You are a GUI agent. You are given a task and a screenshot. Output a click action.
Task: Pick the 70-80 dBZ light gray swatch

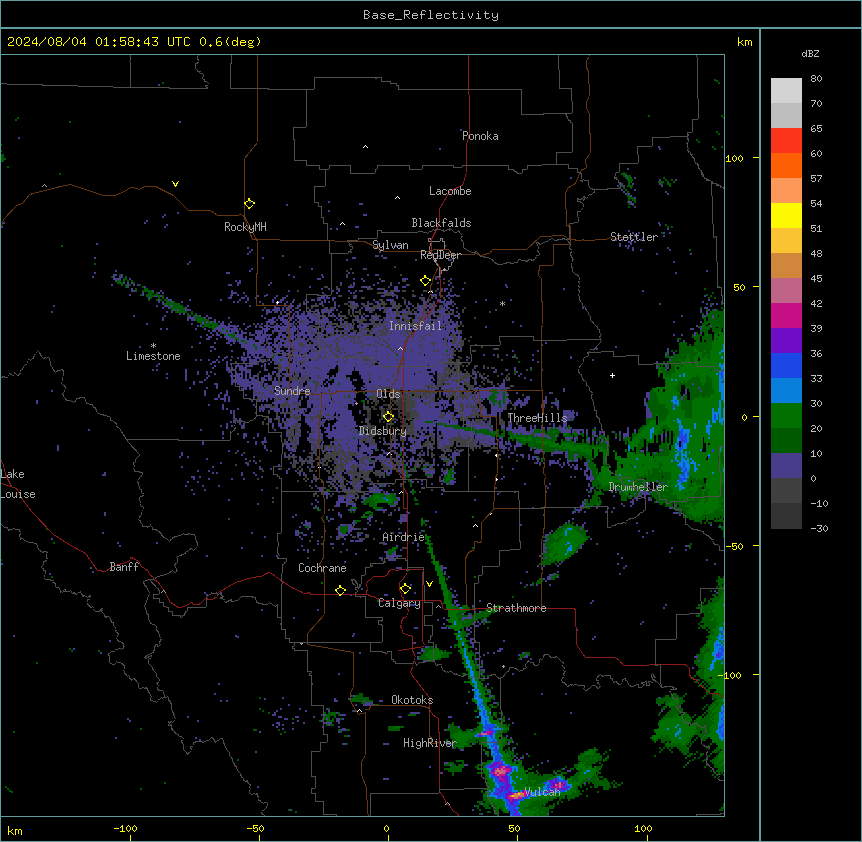[x=786, y=91]
